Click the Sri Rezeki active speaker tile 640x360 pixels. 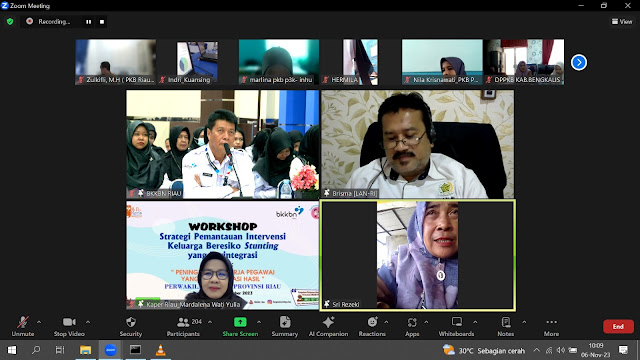(x=418, y=255)
